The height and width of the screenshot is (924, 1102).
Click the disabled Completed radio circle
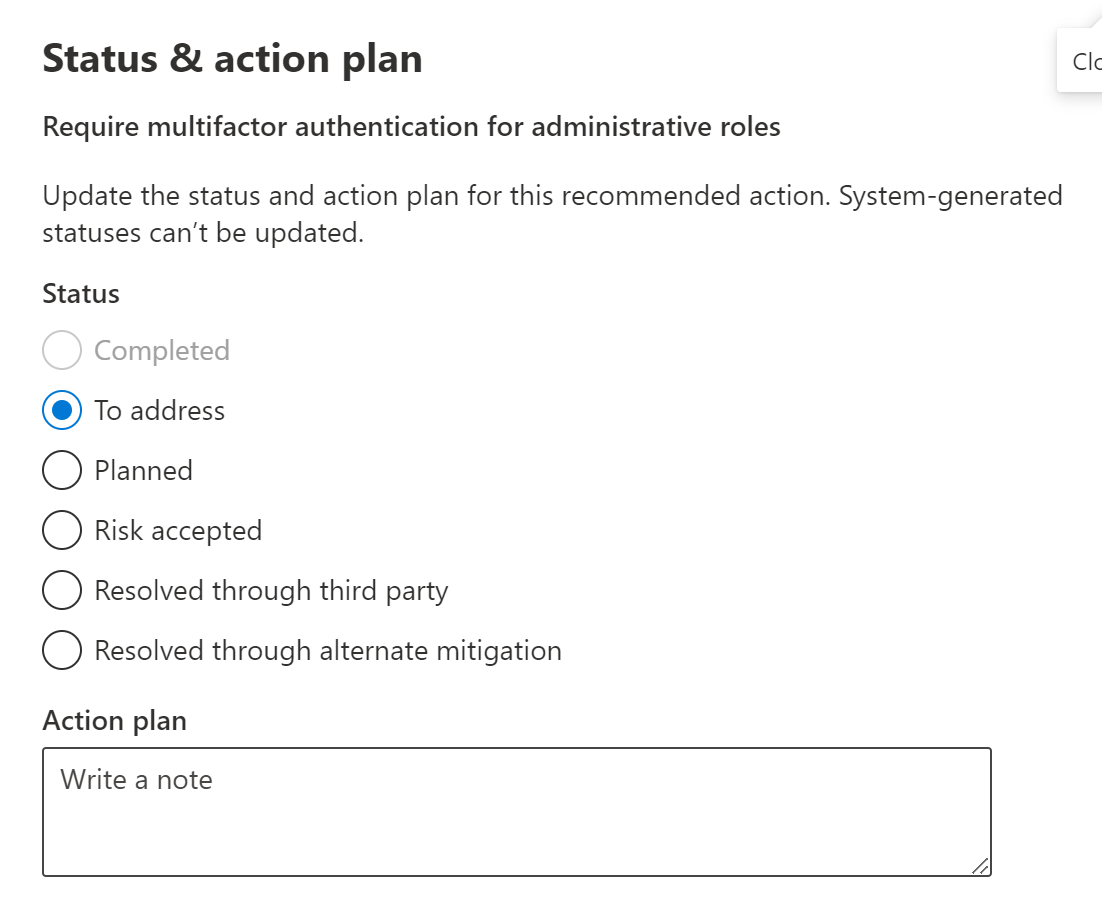point(62,351)
